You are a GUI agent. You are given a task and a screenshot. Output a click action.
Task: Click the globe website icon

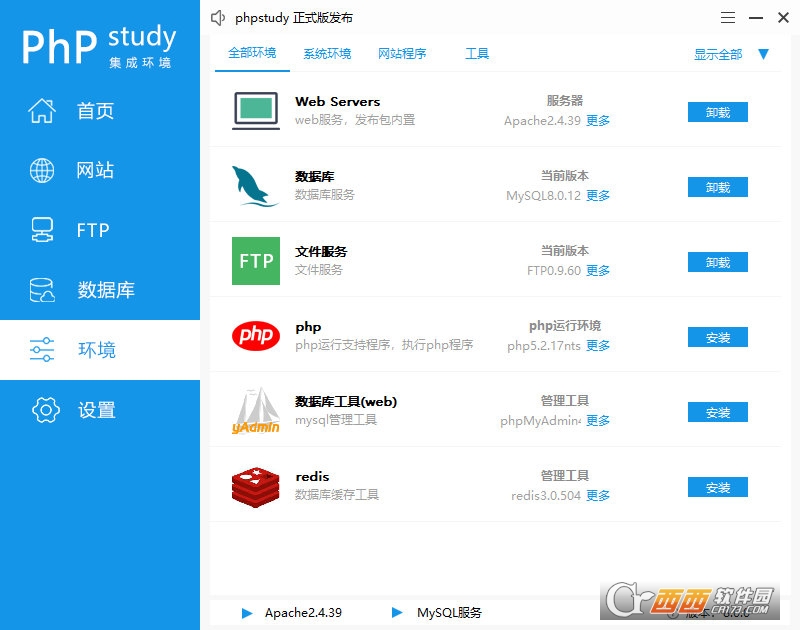click(42, 170)
